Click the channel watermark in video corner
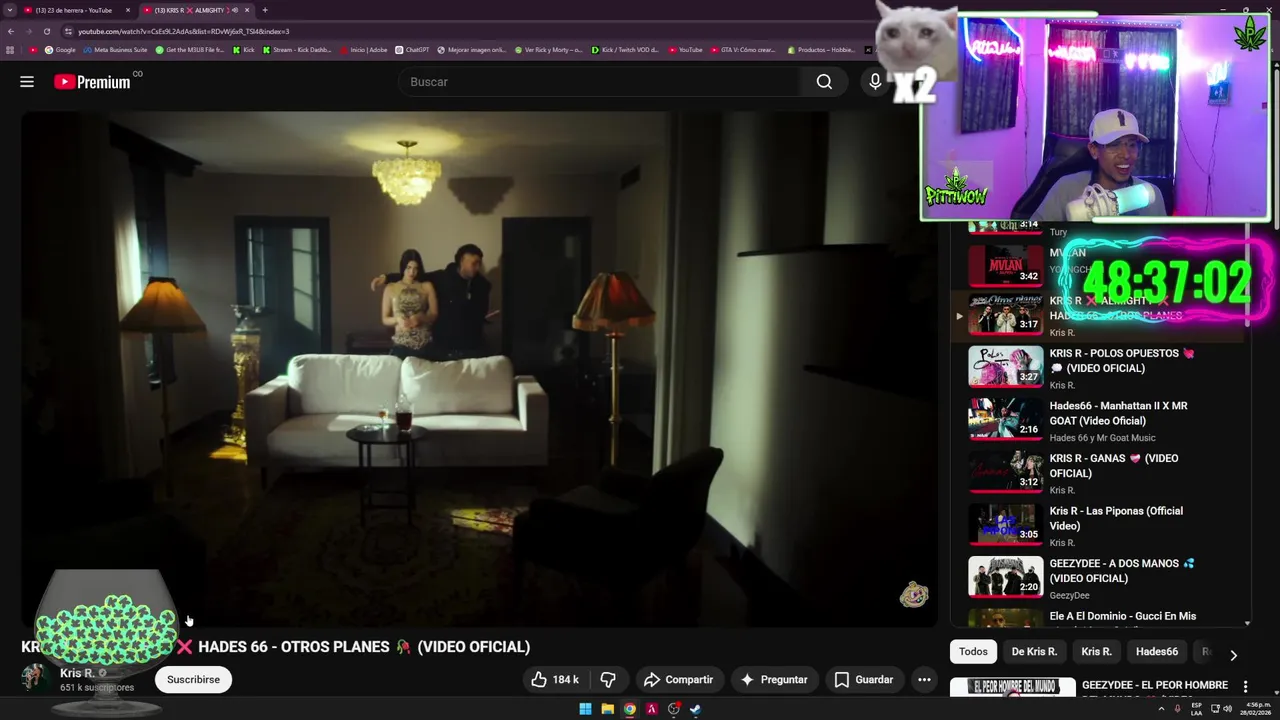The image size is (1280, 720). [x=914, y=595]
